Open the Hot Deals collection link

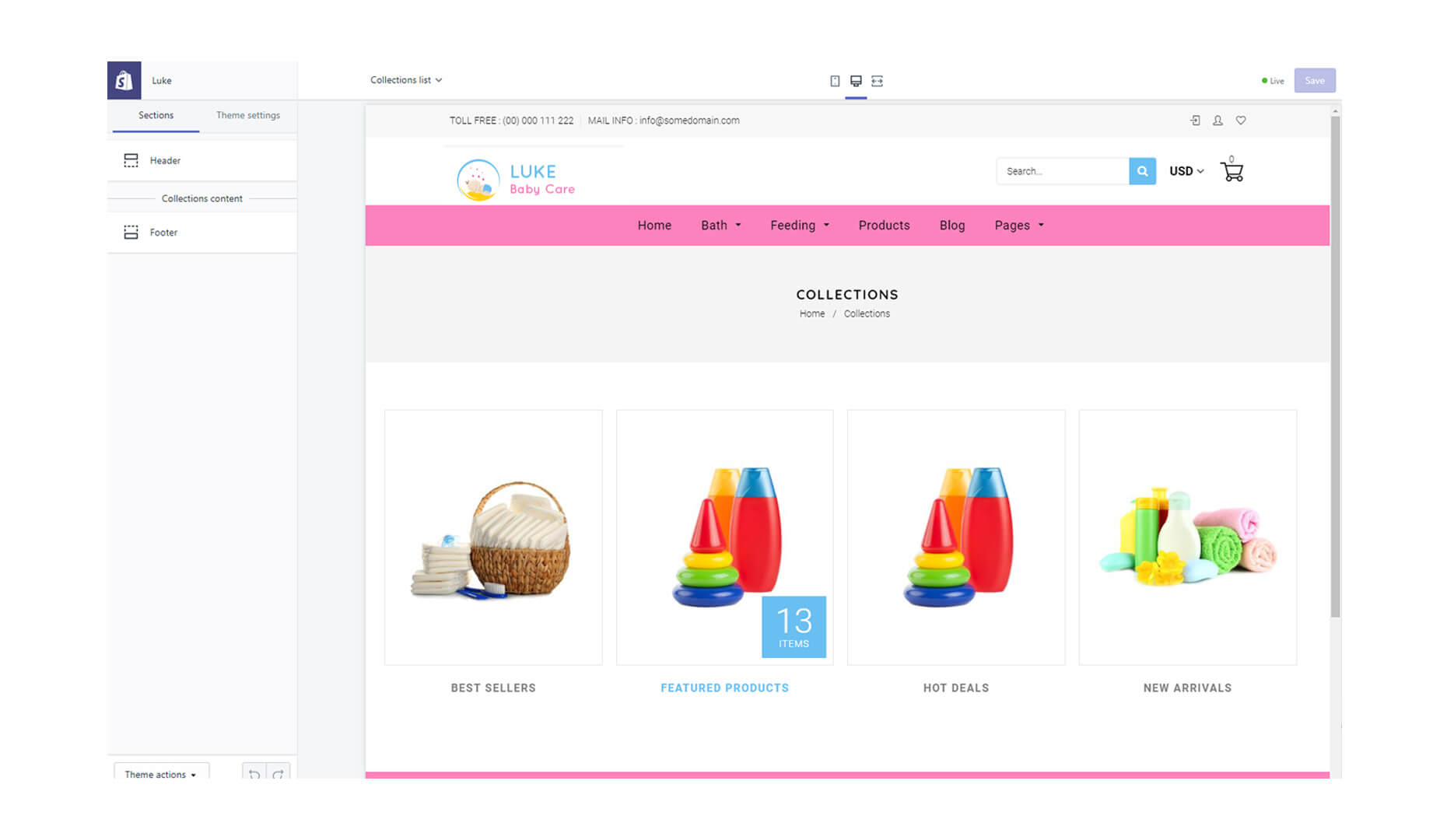click(x=956, y=688)
